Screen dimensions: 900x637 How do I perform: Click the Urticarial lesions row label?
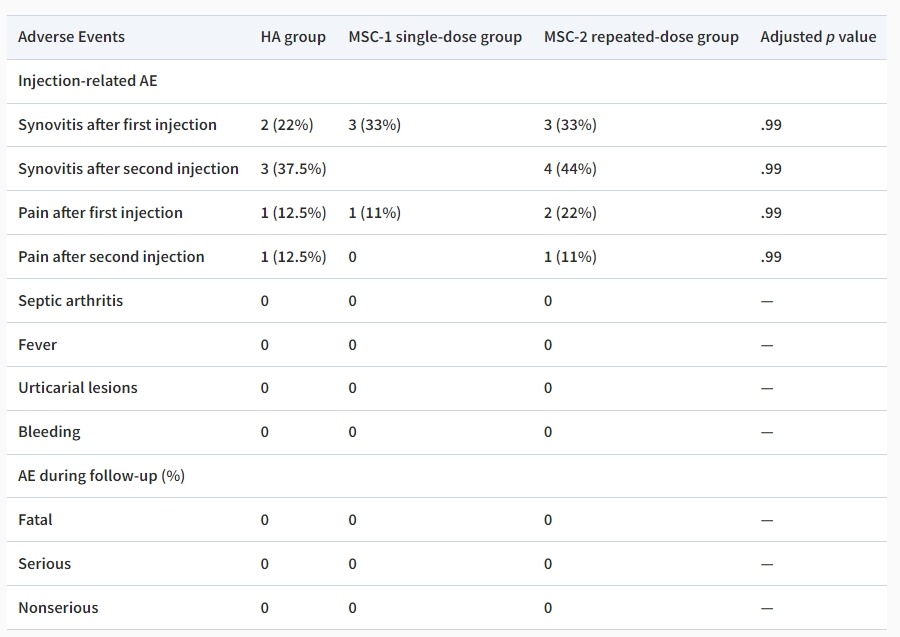(78, 388)
